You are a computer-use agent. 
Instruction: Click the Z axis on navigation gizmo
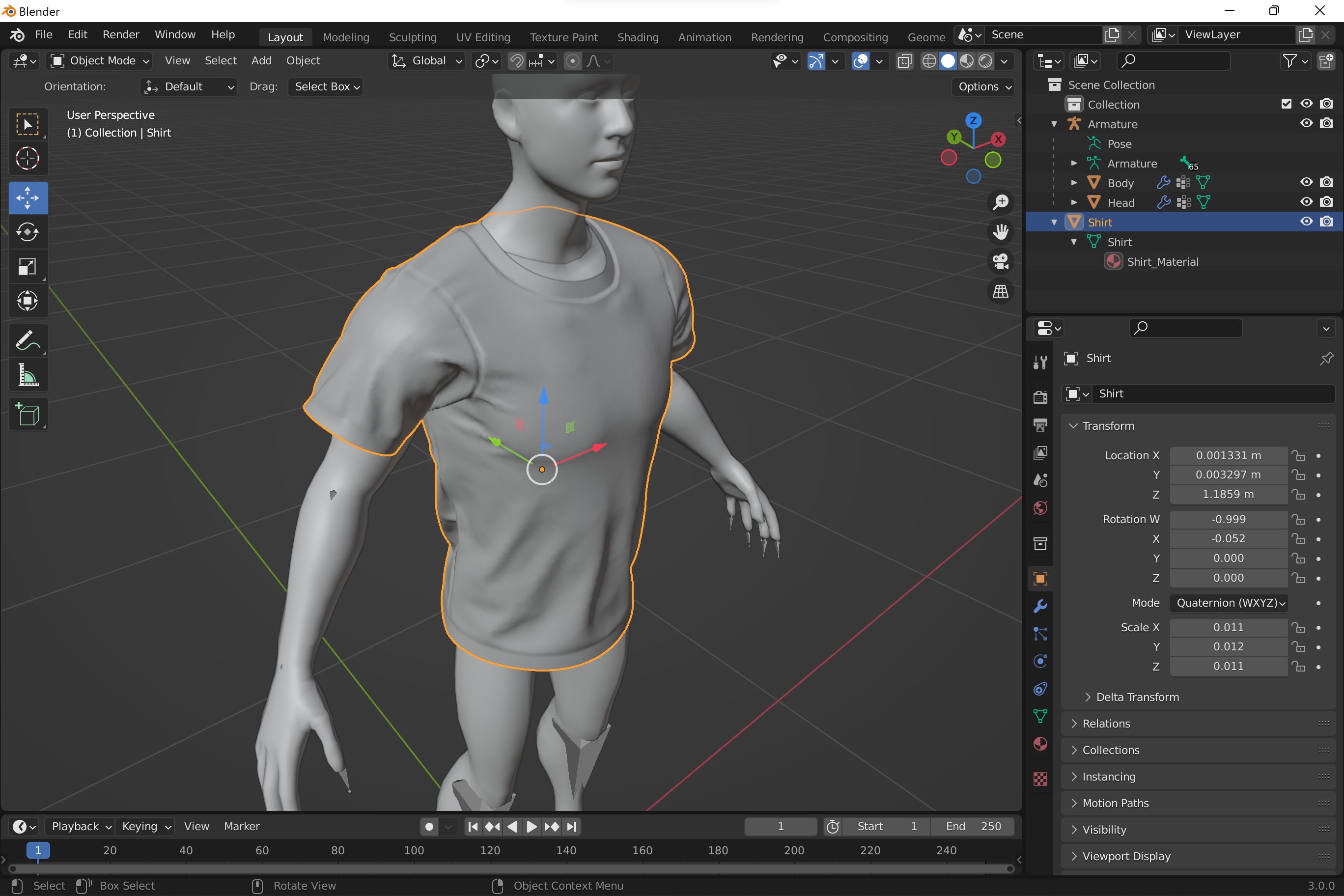[x=973, y=120]
